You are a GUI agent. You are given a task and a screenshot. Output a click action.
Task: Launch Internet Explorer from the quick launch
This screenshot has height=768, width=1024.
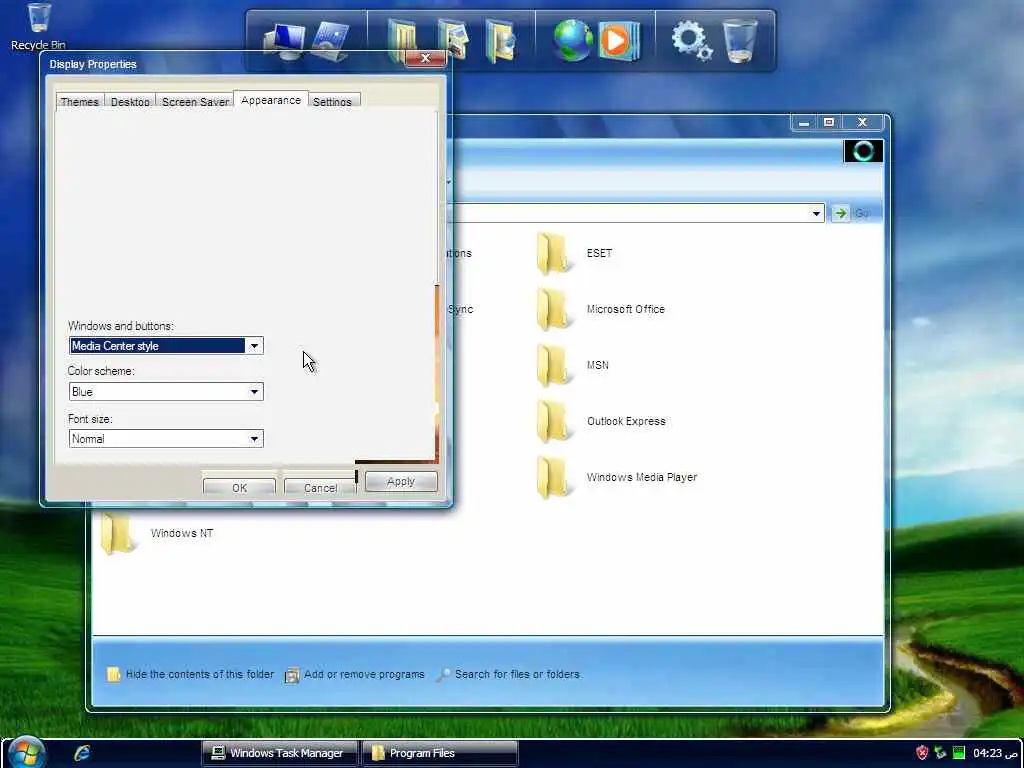click(x=82, y=752)
